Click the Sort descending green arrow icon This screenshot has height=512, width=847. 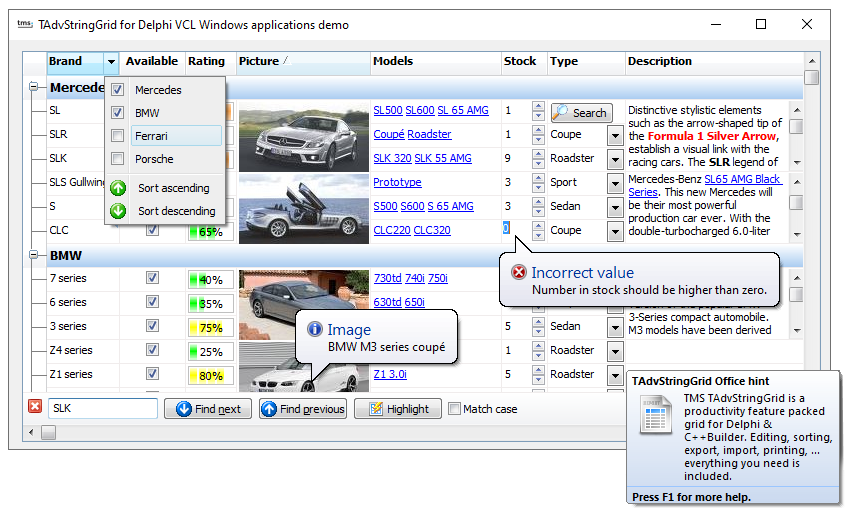point(118,211)
